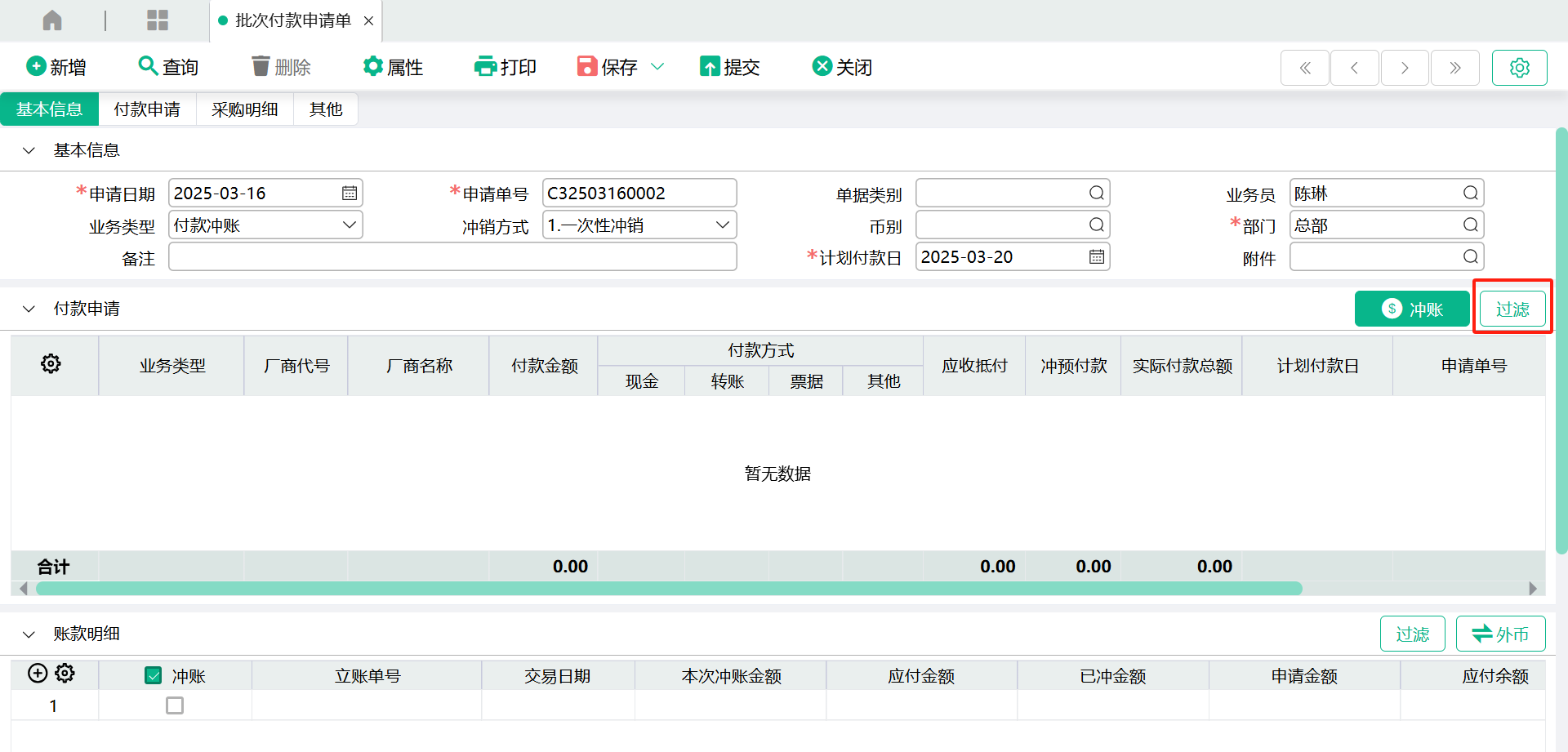This screenshot has width=1568, height=752.
Task: Collapse the 付款申请 section
Action: tap(29, 309)
